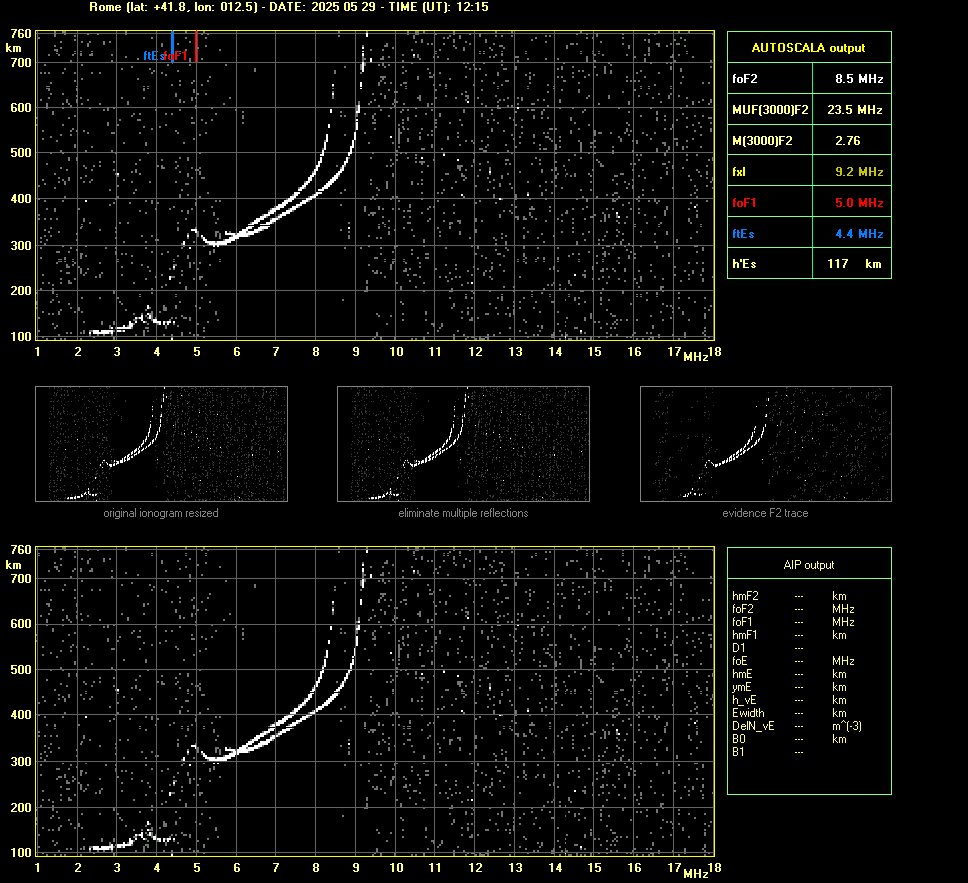Select the hmF1 row in AIP output
968x883 pixels.
click(793, 635)
